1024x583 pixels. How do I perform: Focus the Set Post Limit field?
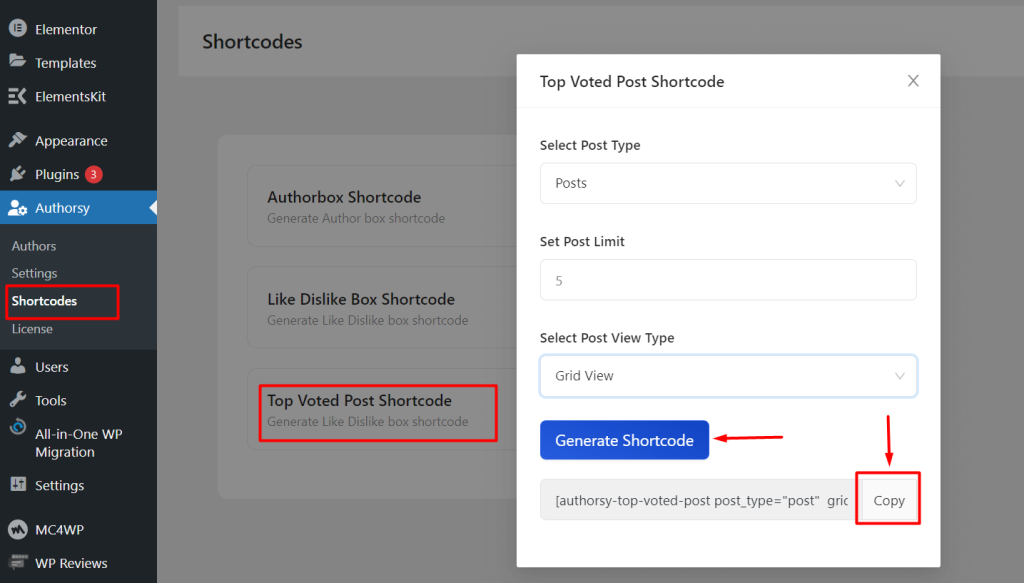(728, 280)
